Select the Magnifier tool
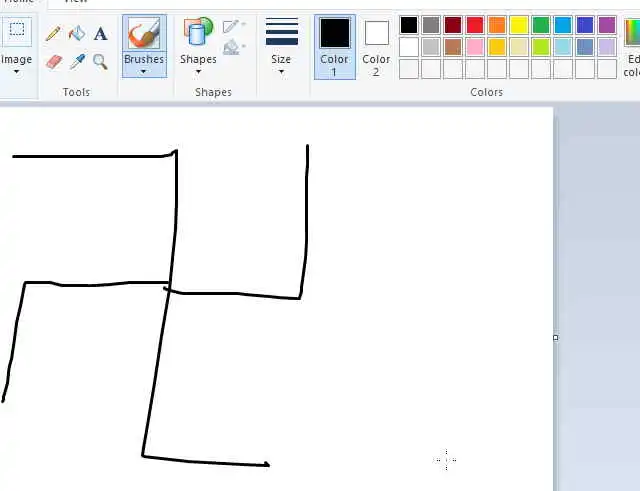 (100, 62)
